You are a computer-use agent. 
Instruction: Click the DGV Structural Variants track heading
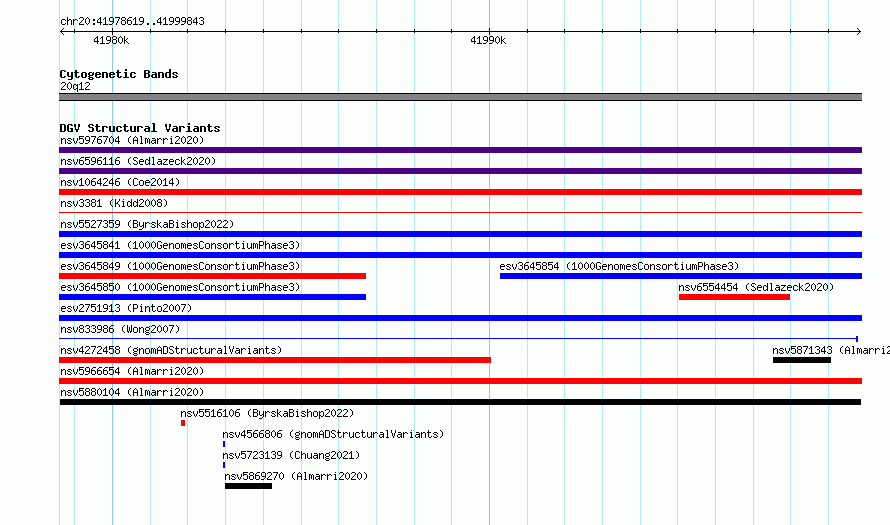(140, 128)
